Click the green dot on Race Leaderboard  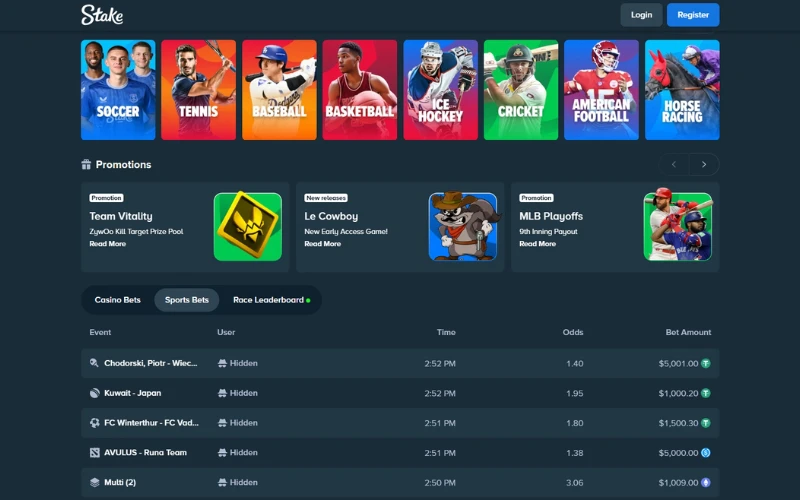(308, 300)
